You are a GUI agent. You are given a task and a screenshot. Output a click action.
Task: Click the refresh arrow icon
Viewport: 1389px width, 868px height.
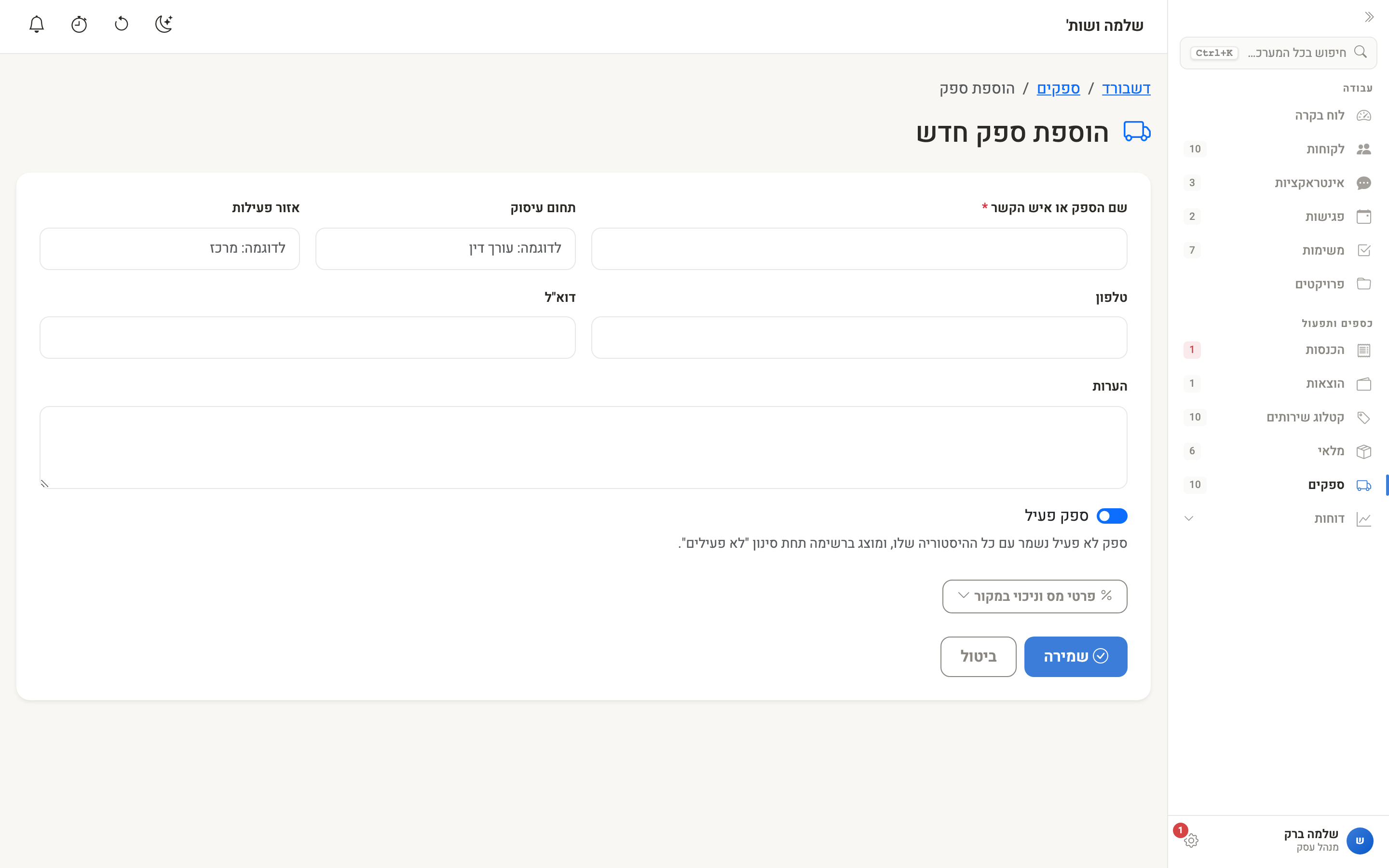click(122, 24)
